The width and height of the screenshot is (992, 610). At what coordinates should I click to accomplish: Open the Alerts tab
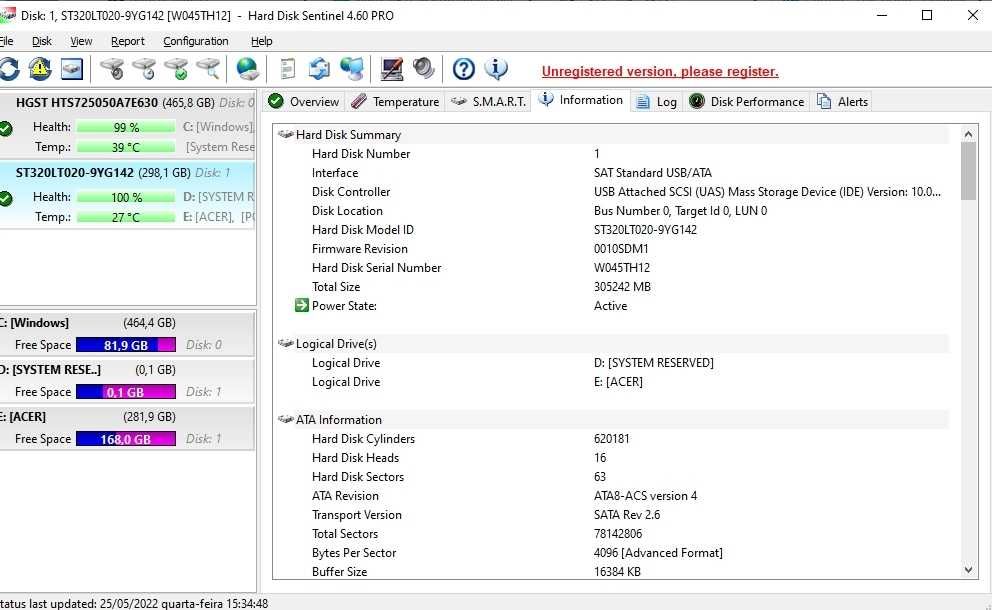843,101
